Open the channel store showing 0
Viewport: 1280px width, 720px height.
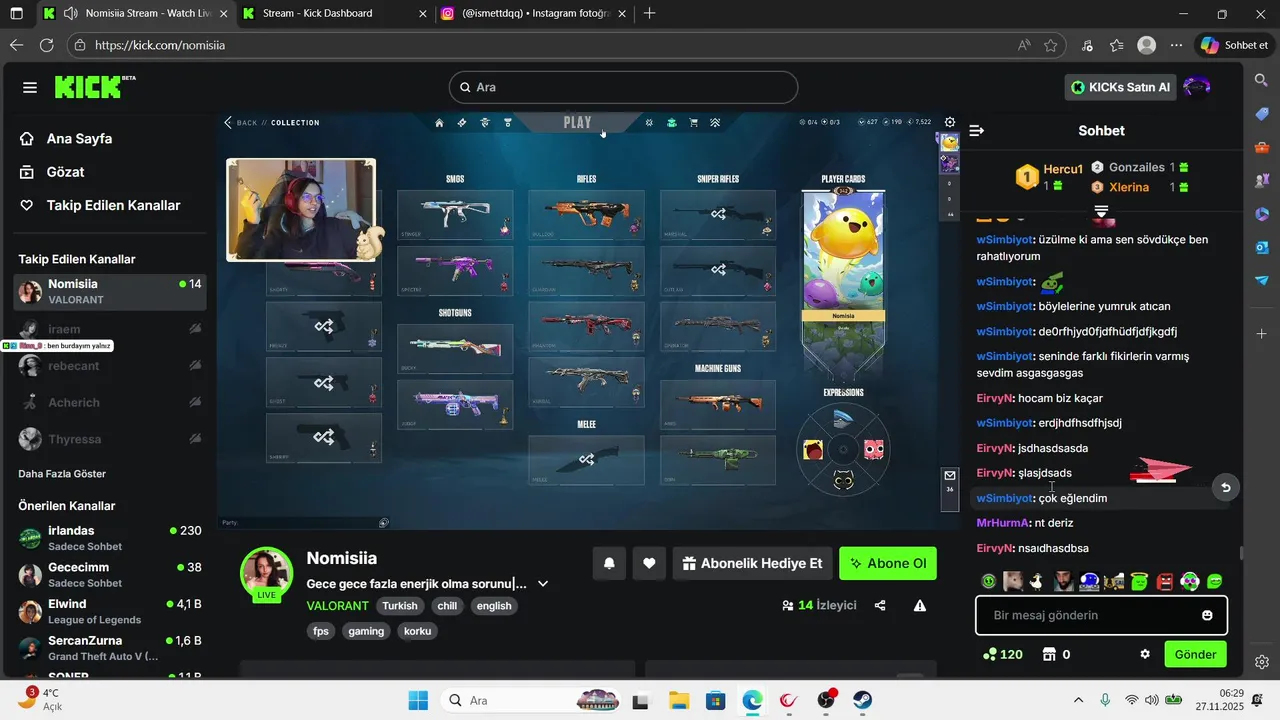[1056, 654]
